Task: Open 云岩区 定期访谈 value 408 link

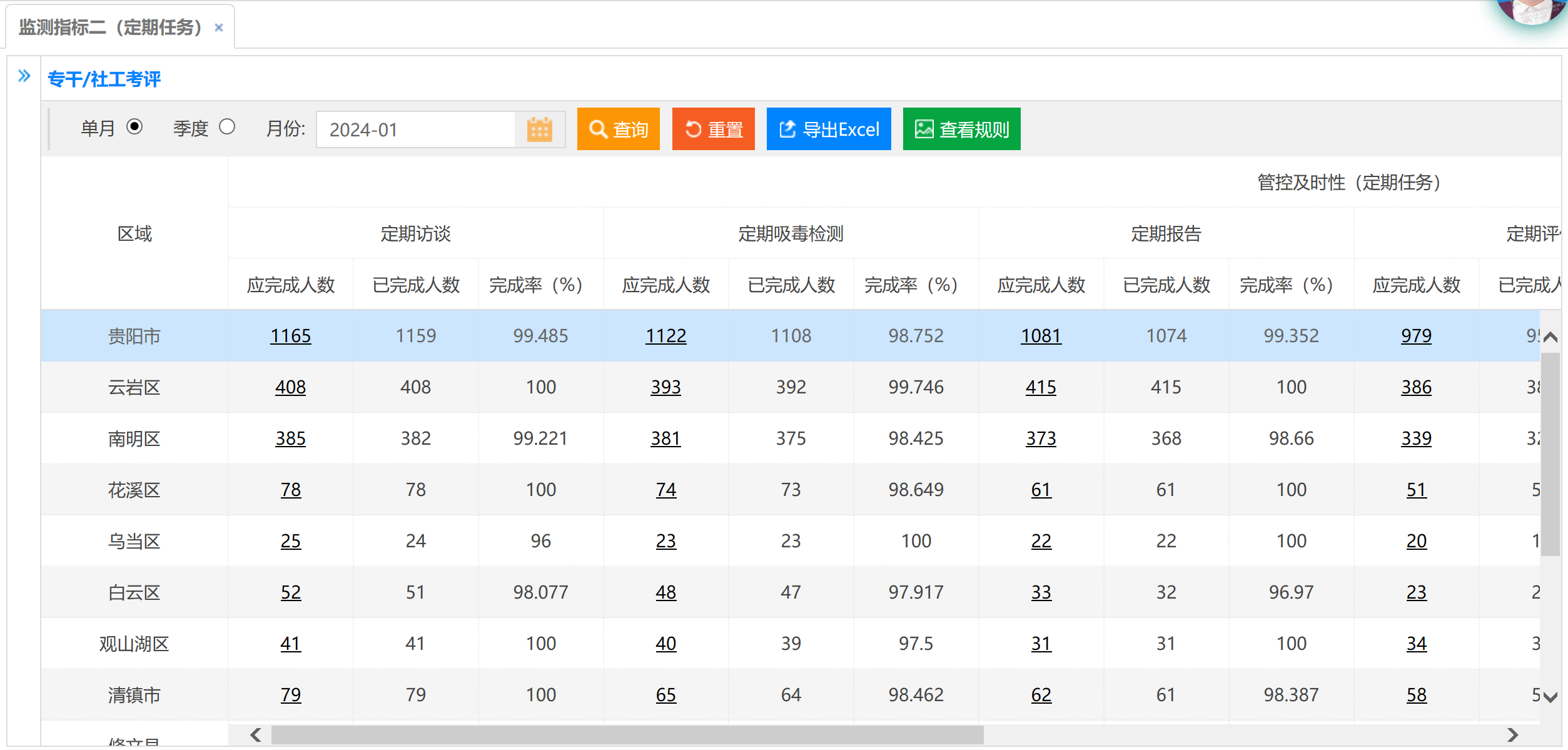Action: click(291, 387)
